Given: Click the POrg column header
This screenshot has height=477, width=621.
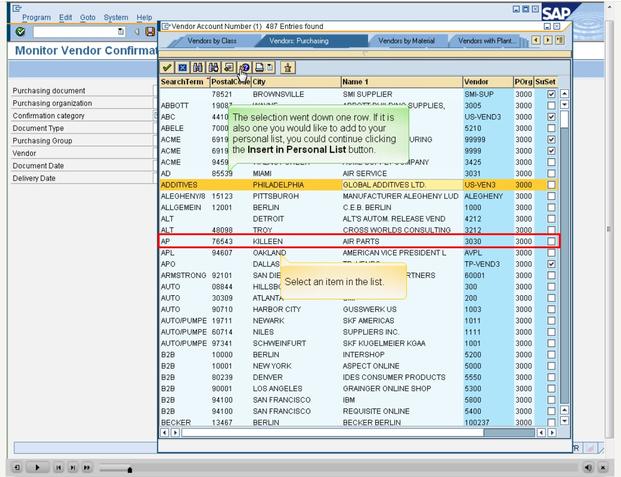Looking at the screenshot, I should [x=523, y=82].
